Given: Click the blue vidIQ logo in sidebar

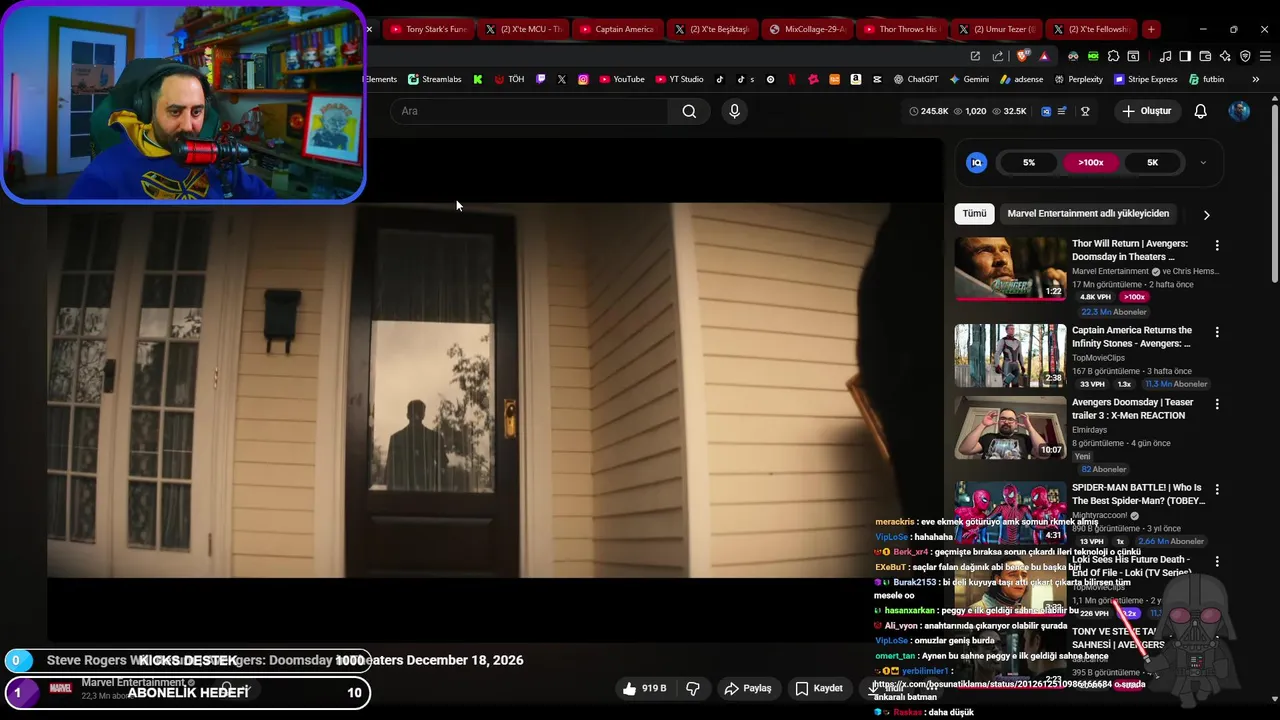Looking at the screenshot, I should (977, 162).
